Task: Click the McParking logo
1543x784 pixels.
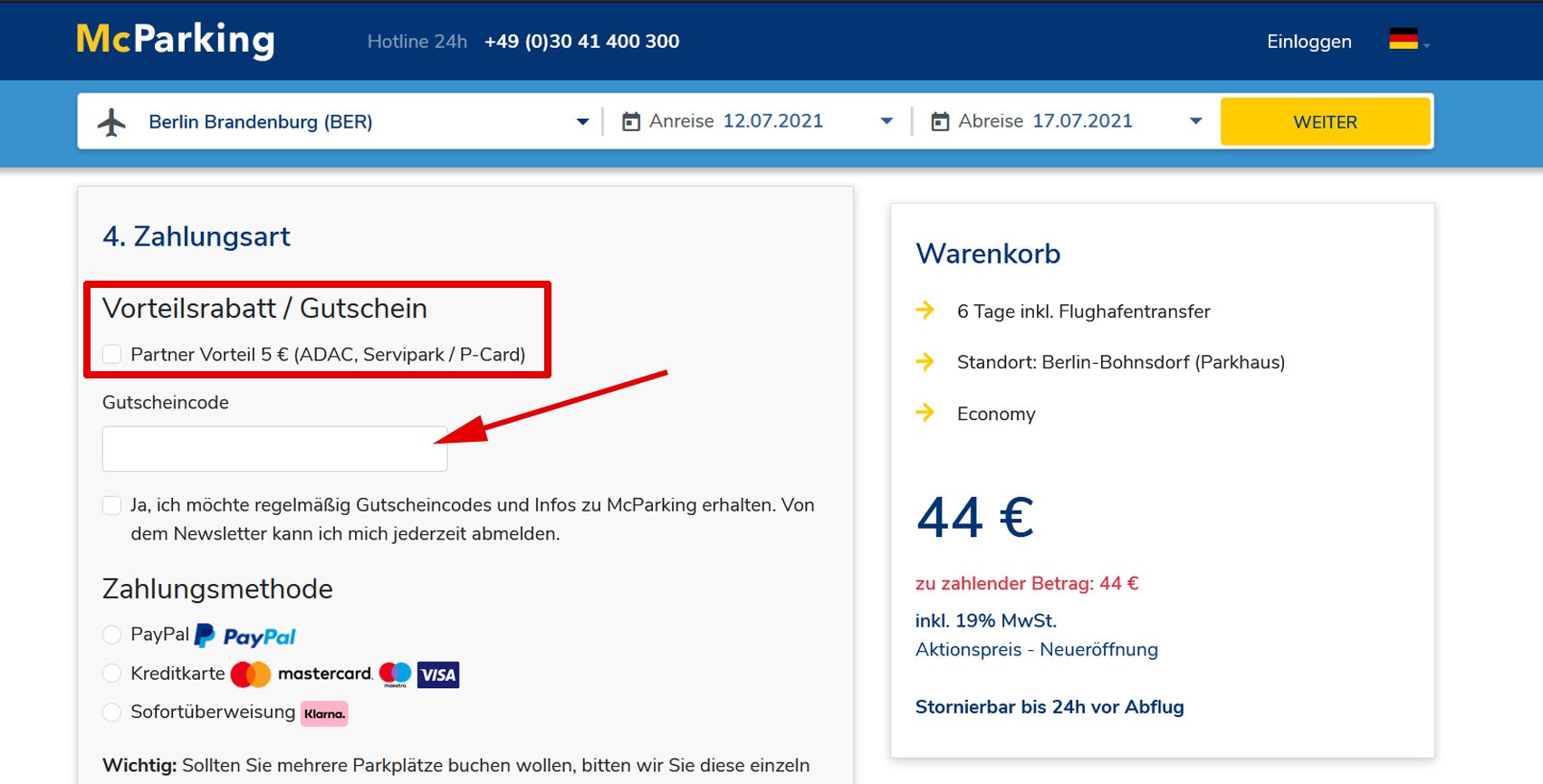Action: coord(176,40)
